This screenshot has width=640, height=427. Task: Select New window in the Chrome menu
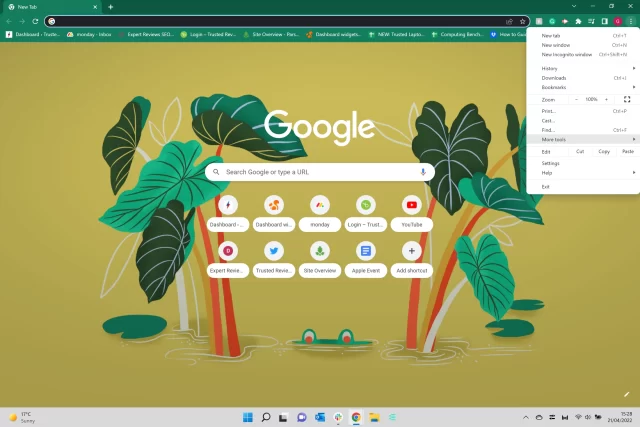(x=583, y=45)
